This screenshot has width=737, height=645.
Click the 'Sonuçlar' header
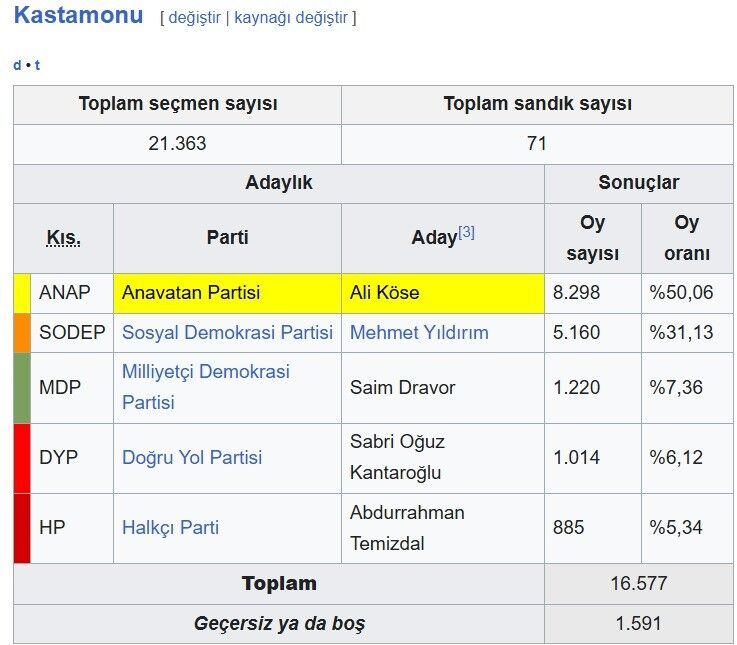tap(639, 184)
